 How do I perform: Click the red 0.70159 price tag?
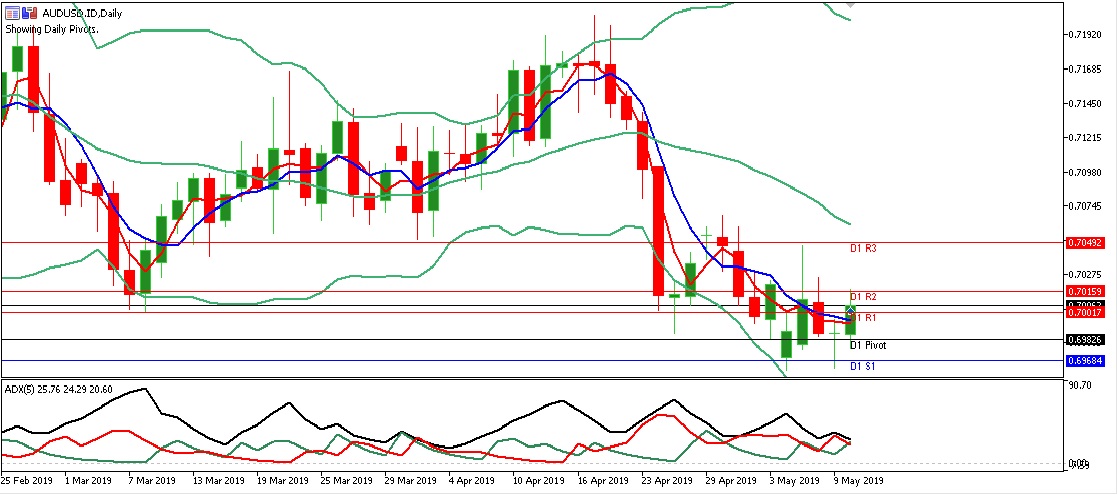click(1084, 291)
